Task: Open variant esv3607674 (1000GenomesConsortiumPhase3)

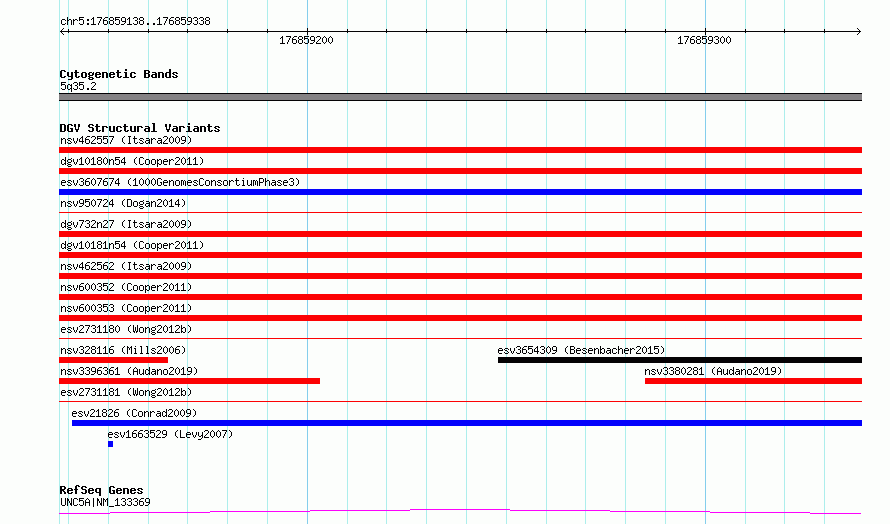Action: 180,182
